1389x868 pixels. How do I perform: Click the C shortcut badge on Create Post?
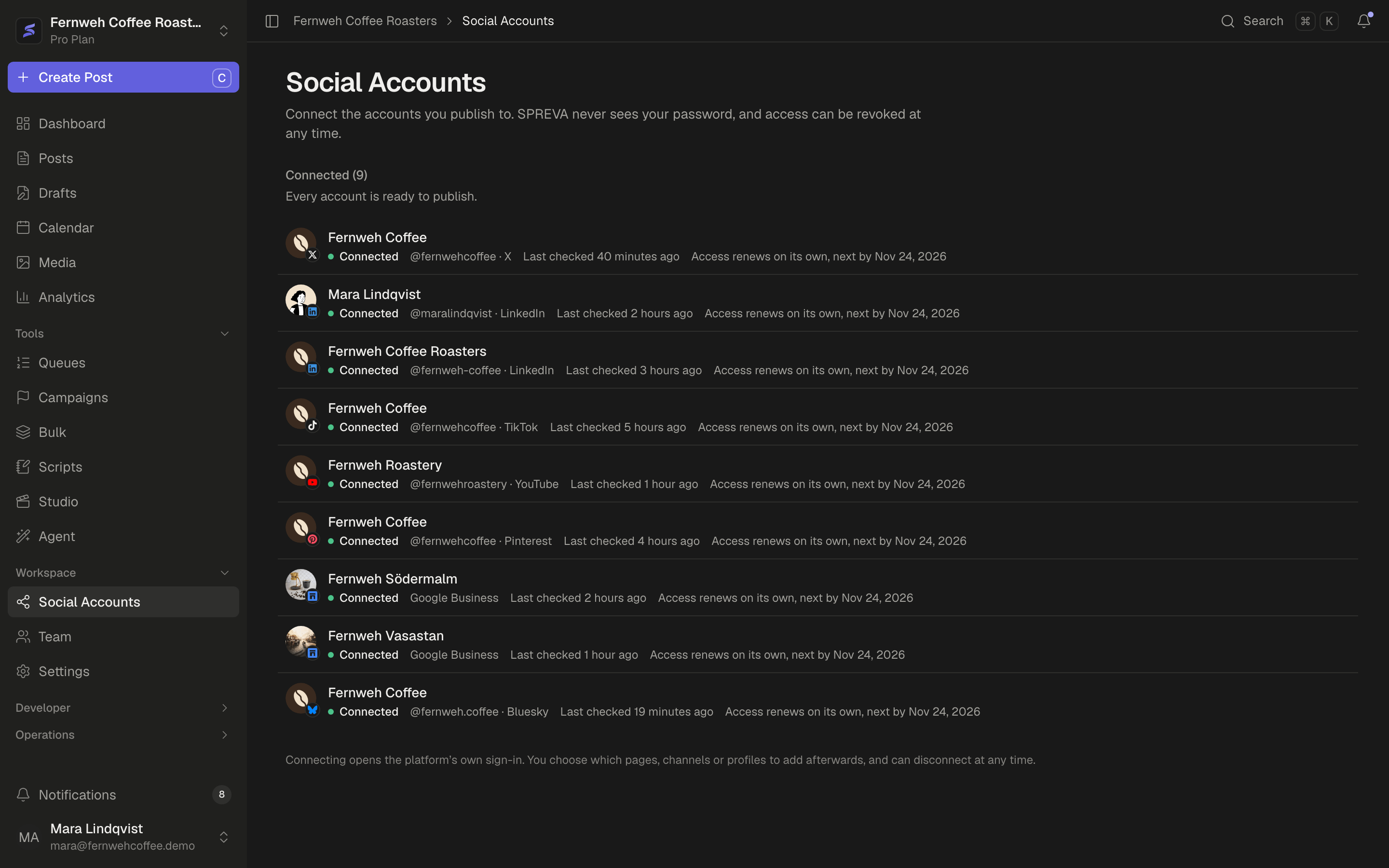pos(221,78)
